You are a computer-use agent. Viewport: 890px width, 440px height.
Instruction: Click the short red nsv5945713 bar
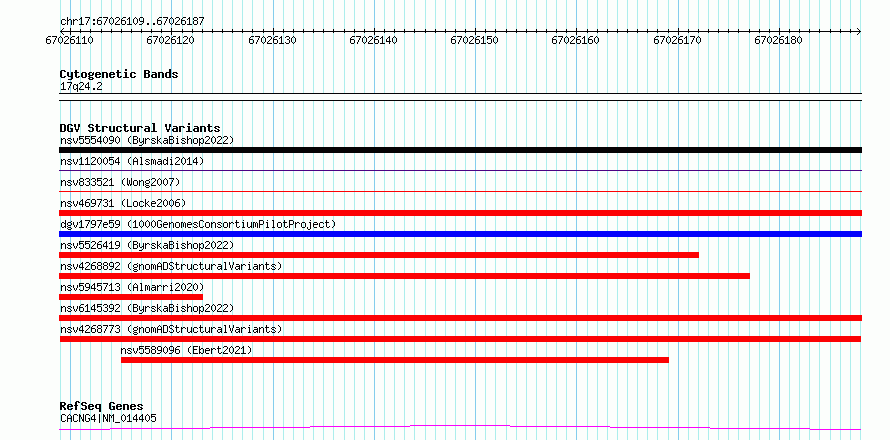click(x=131, y=297)
